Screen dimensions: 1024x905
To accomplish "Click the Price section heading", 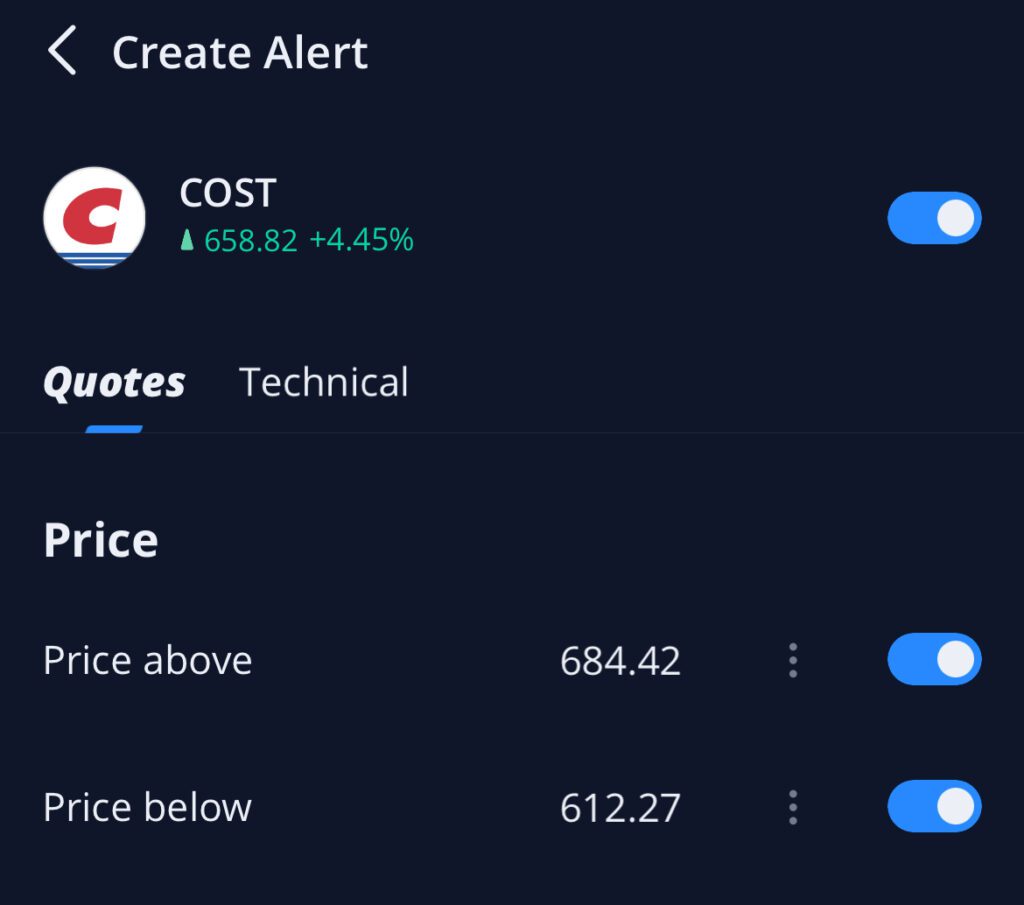I will 101,541.
